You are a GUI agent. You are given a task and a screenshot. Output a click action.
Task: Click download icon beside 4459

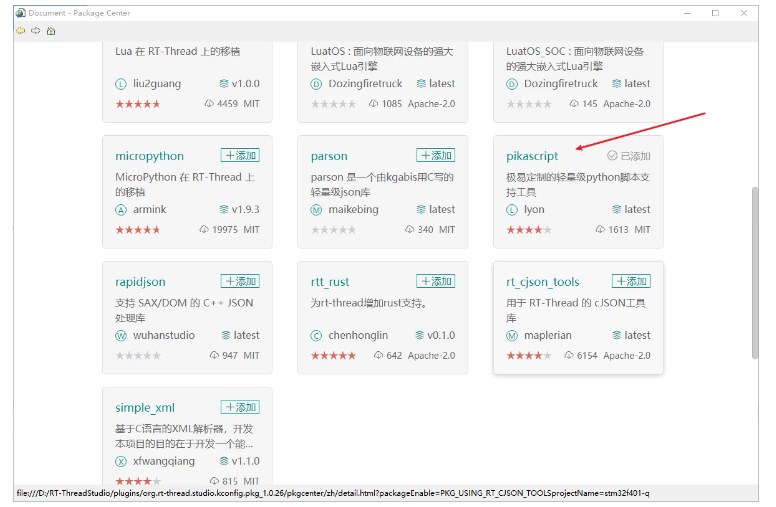point(209,103)
